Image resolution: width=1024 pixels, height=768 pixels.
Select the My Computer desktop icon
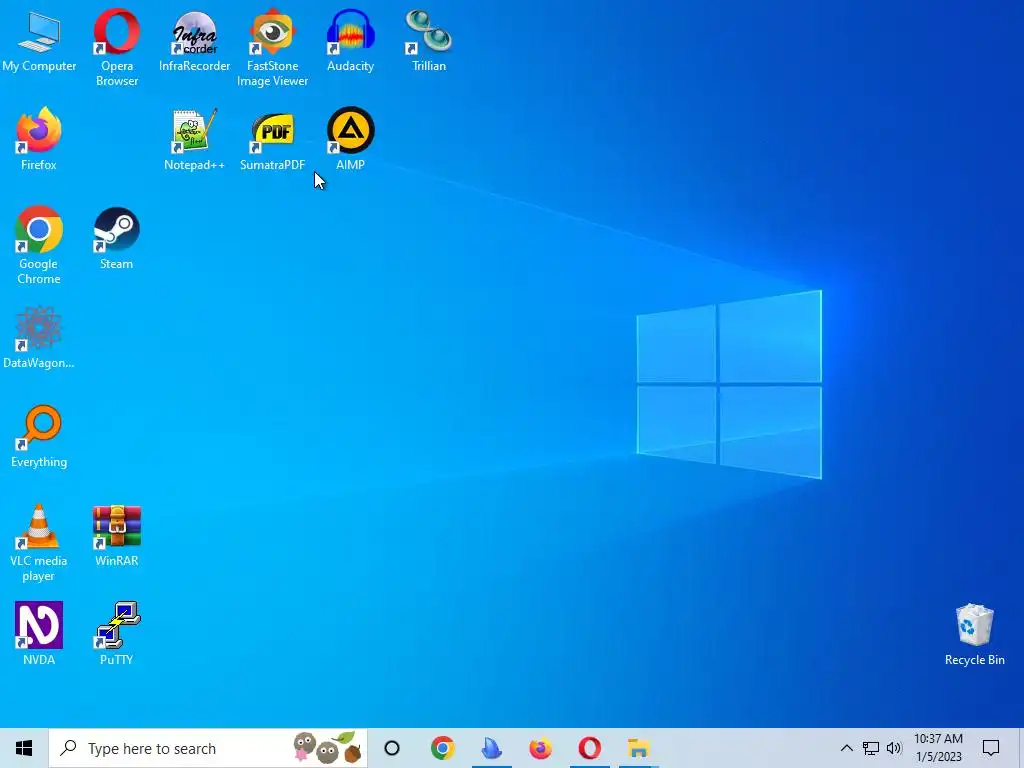[39, 40]
